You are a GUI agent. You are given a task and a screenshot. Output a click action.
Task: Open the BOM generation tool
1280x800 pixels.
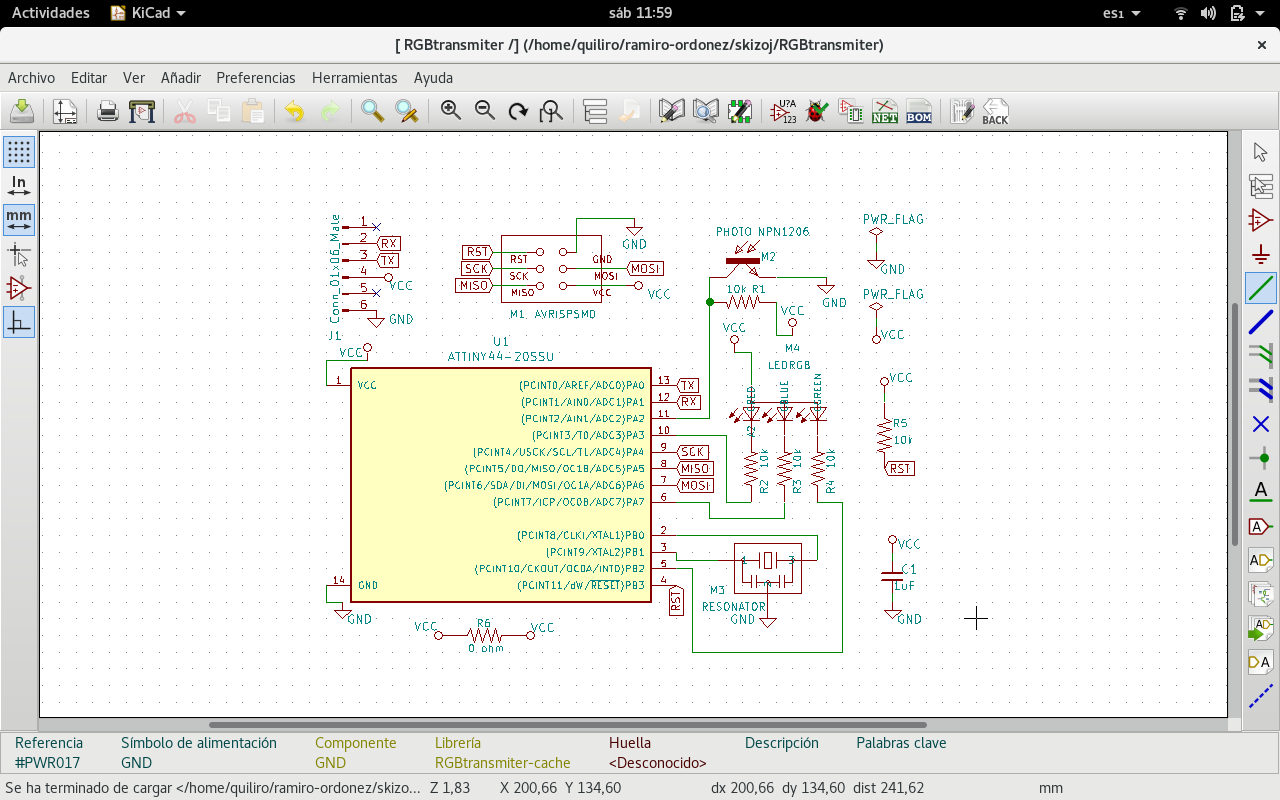(x=919, y=111)
